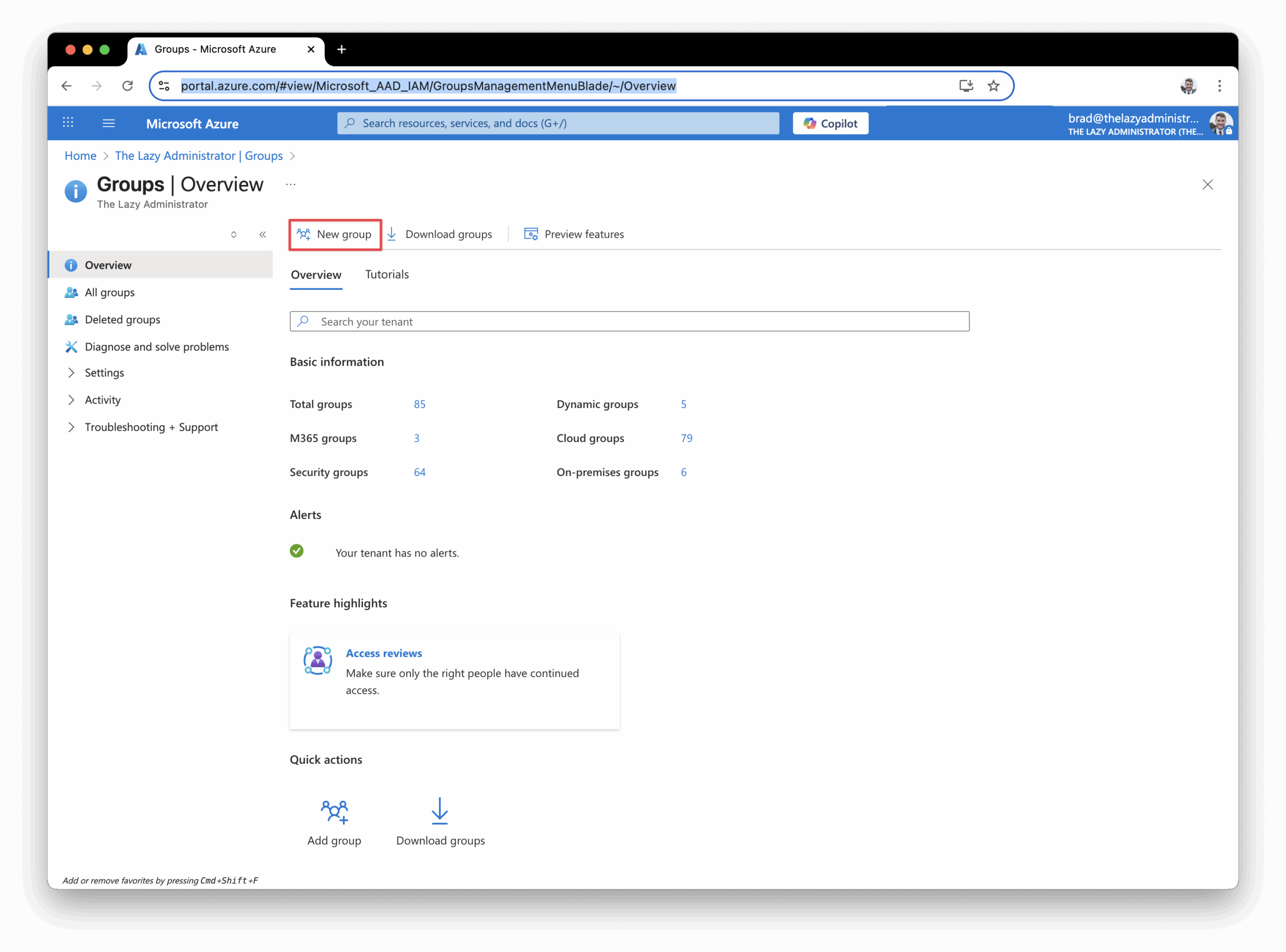Open the Azure portal hamburger menu
Viewport: 1286px width, 952px height.
(x=109, y=123)
